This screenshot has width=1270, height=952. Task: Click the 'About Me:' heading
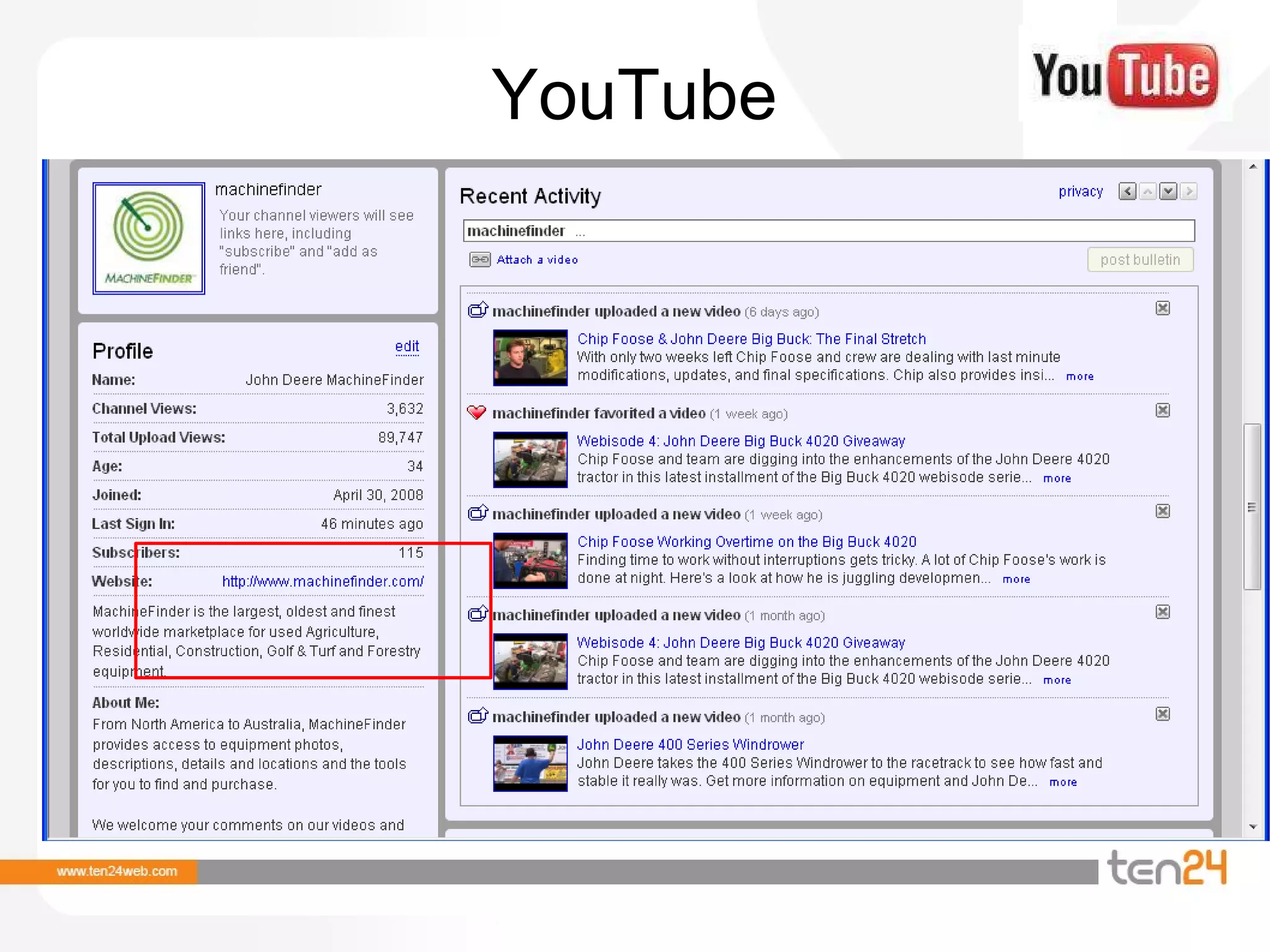[126, 703]
